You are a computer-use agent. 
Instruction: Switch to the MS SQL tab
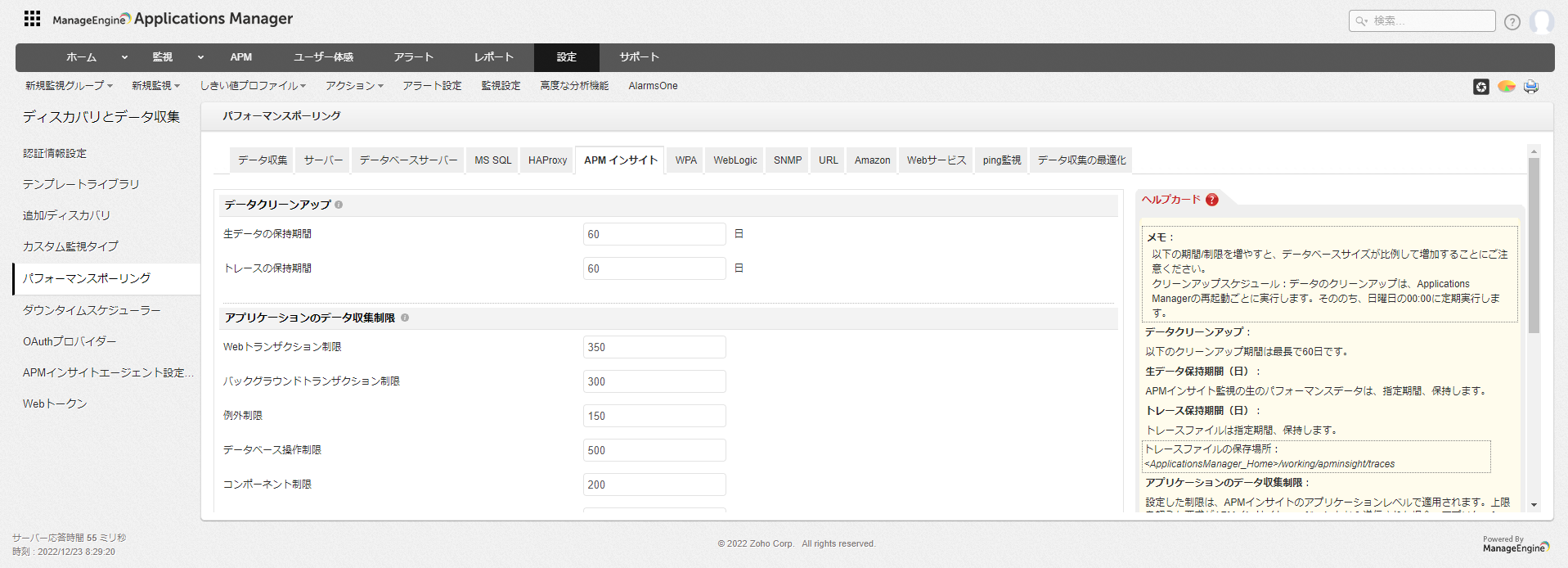pyautogui.click(x=492, y=160)
